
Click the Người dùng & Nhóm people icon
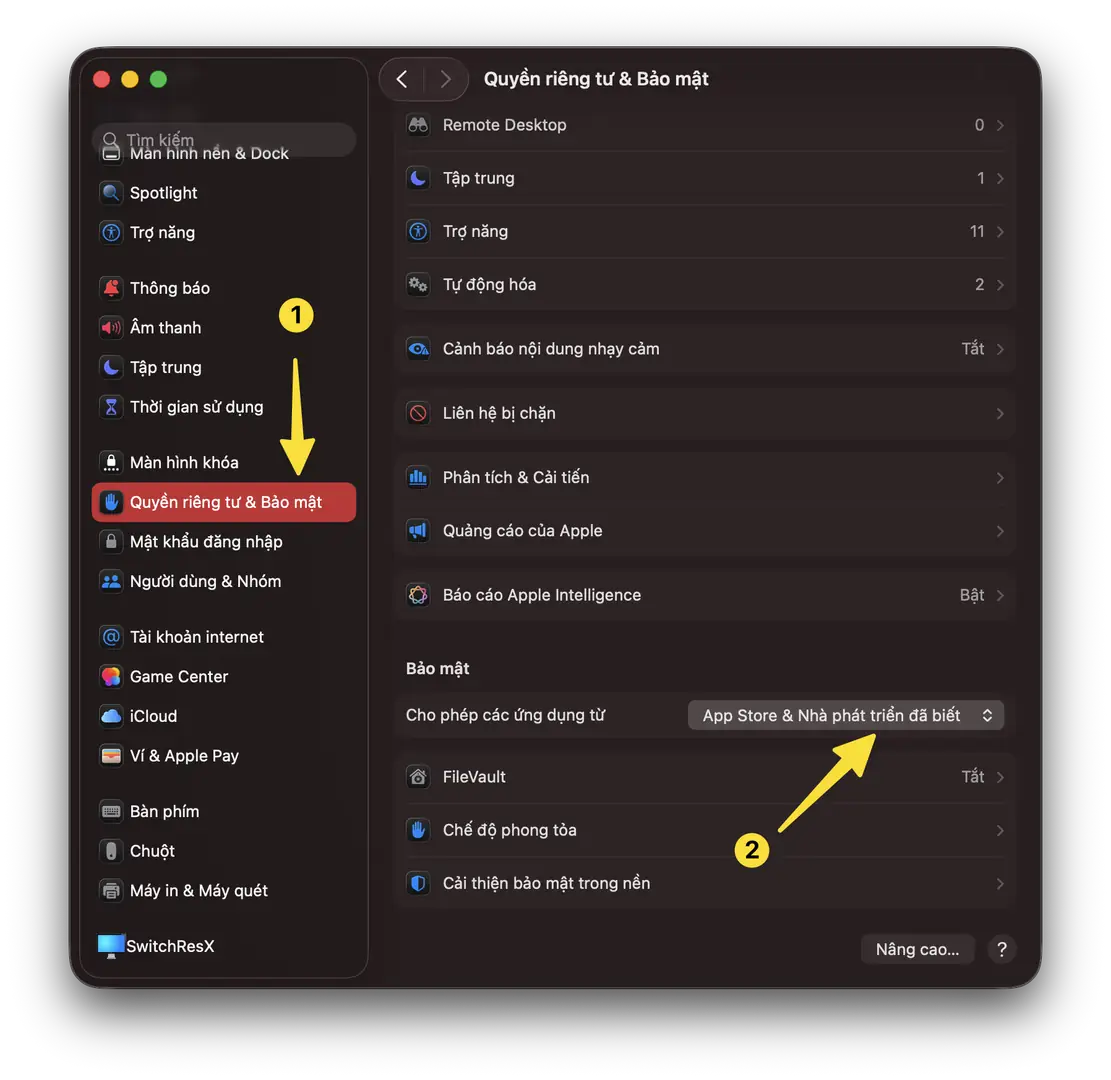coord(111,581)
